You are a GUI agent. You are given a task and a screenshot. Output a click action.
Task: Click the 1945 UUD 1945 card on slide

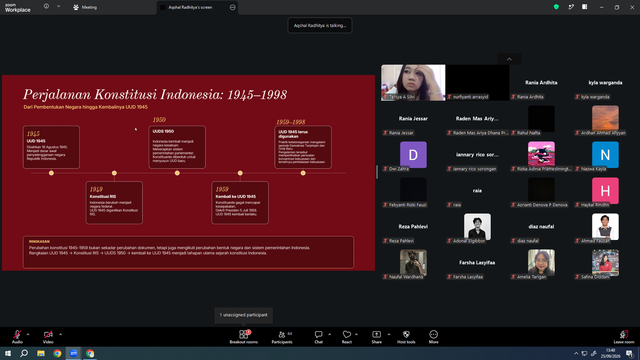51,147
